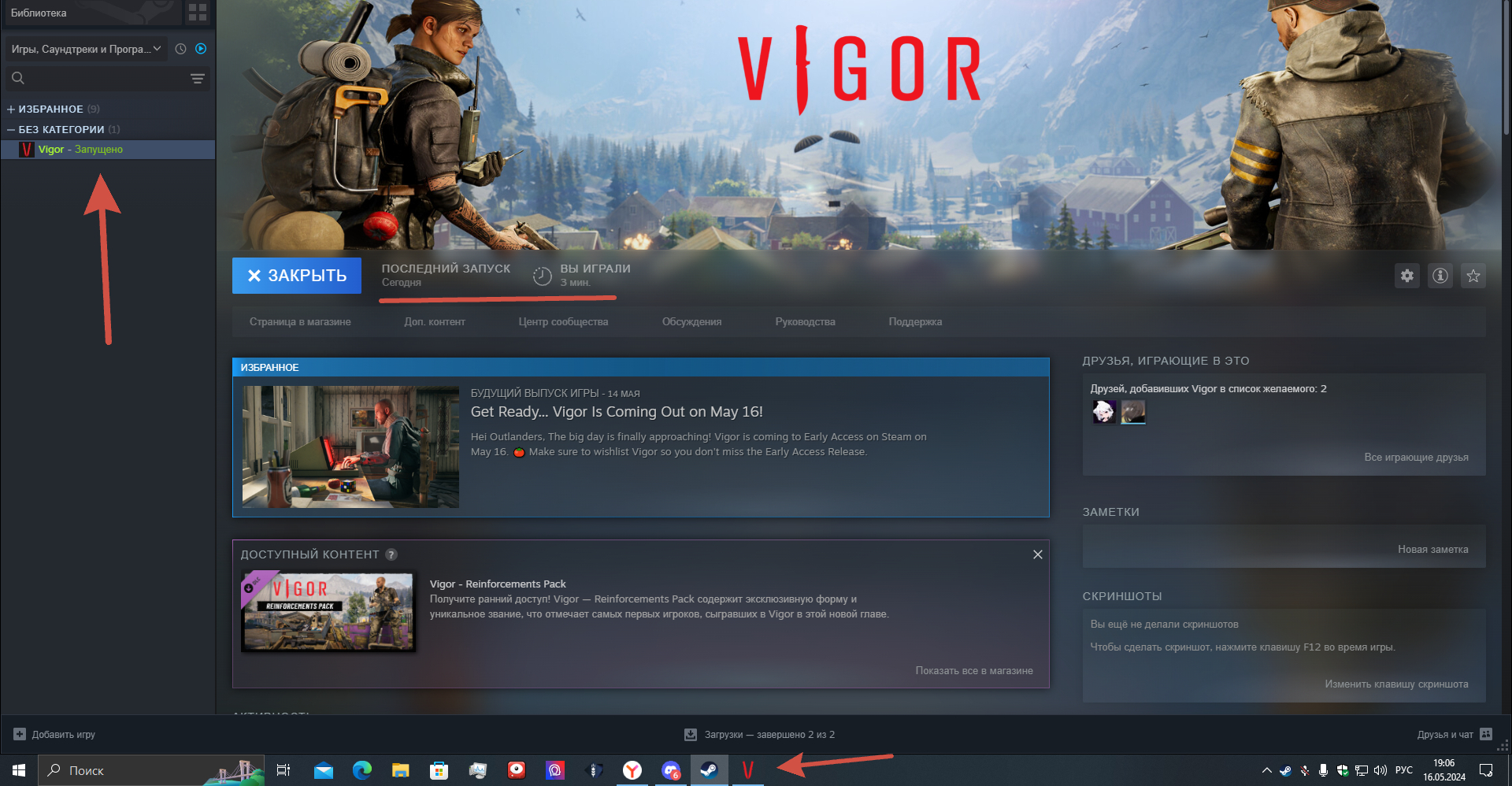Open Доп. контент tab
The width and height of the screenshot is (1512, 786).
(x=435, y=321)
